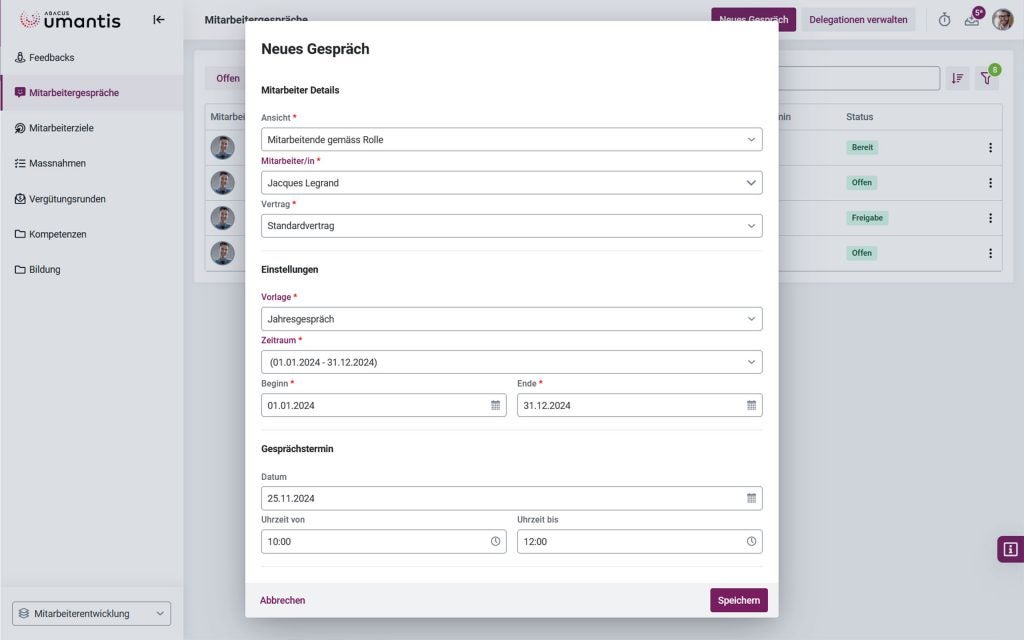Open the info panel icon at right edge
The height and width of the screenshot is (640, 1024).
pyautogui.click(x=1010, y=549)
